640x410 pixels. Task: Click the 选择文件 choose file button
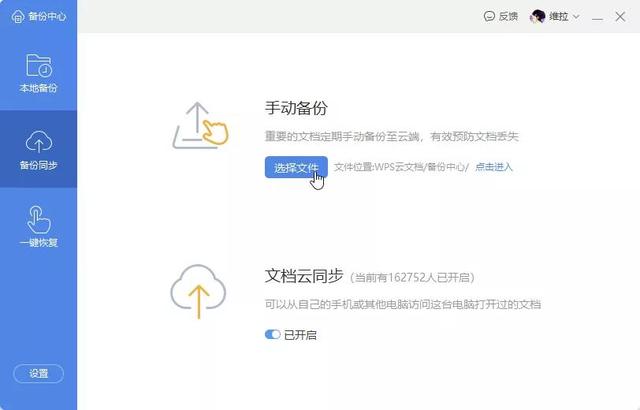click(x=296, y=167)
